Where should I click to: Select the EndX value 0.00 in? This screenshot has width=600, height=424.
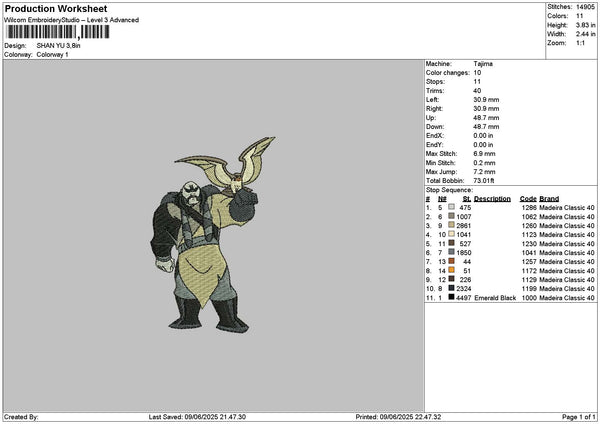[x=483, y=136]
